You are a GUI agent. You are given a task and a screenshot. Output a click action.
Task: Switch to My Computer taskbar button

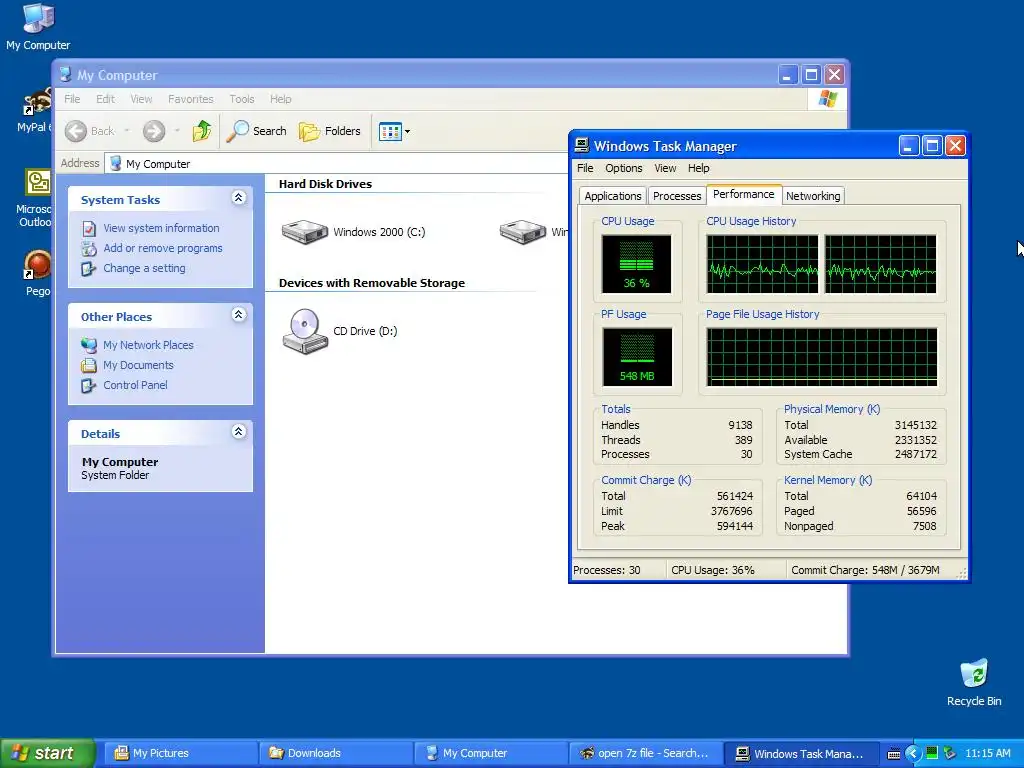pyautogui.click(x=489, y=753)
